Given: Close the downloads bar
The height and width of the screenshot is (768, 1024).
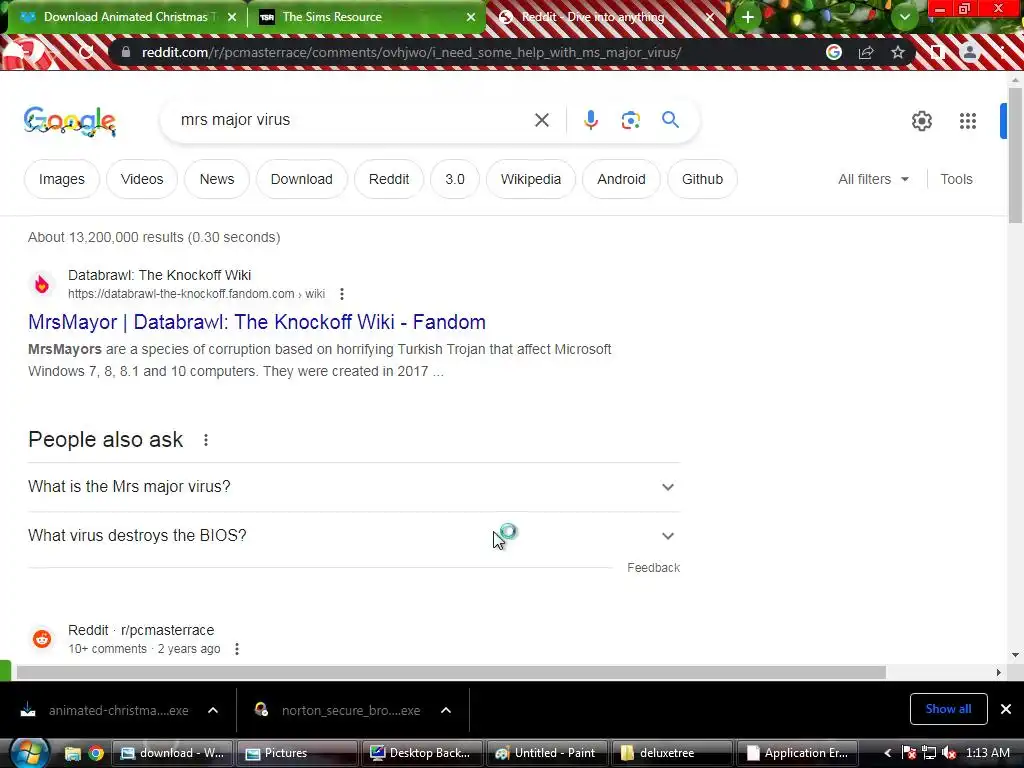Looking at the screenshot, I should pyautogui.click(x=1006, y=709).
